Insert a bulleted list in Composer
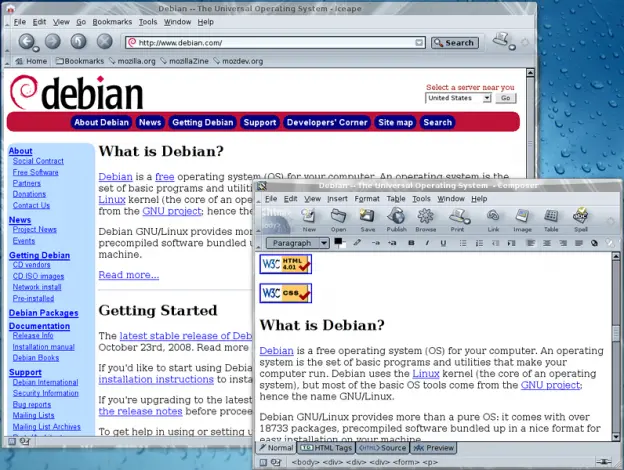The height and width of the screenshot is (470, 624). tap(463, 243)
